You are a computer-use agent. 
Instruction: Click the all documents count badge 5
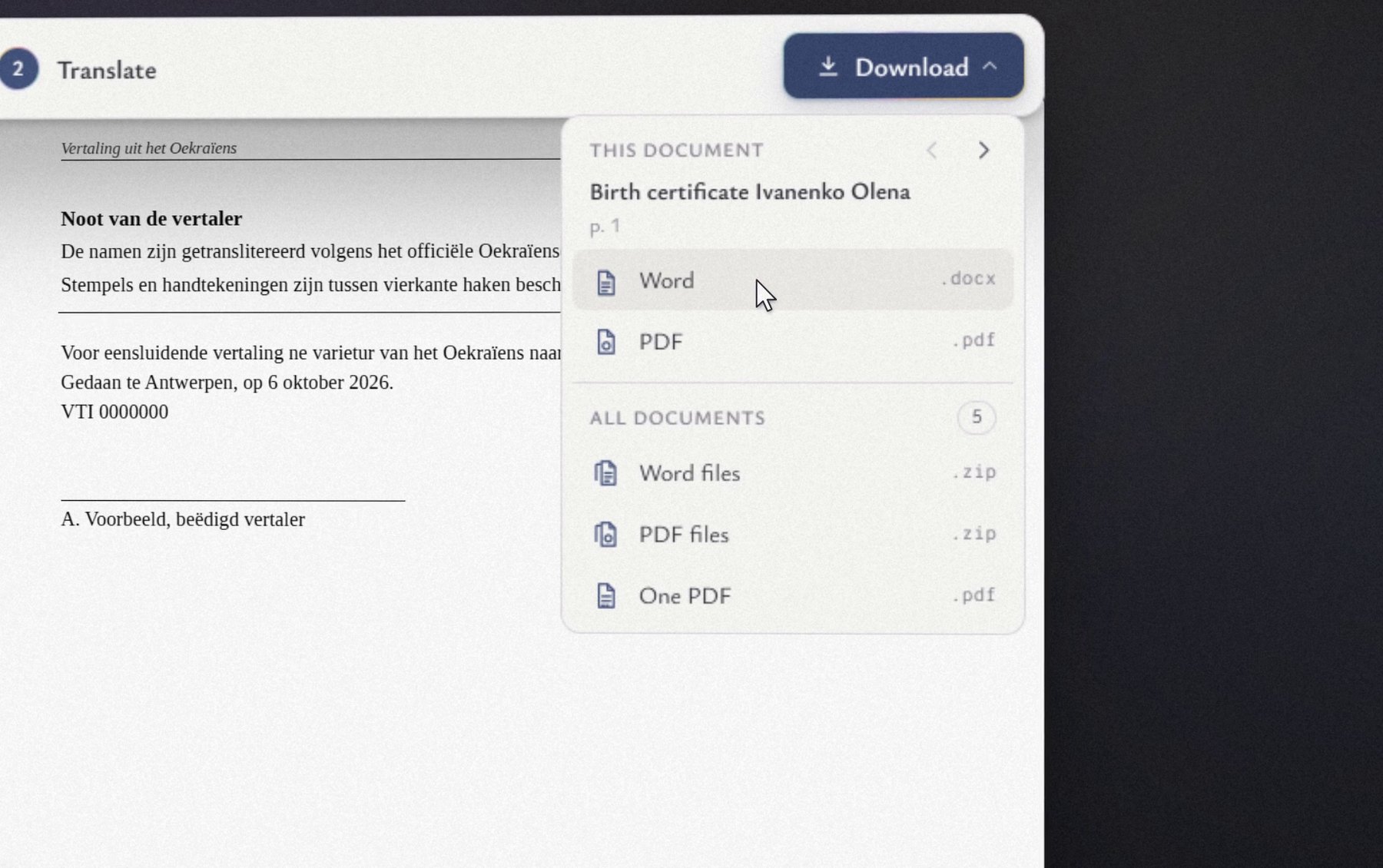tap(977, 417)
